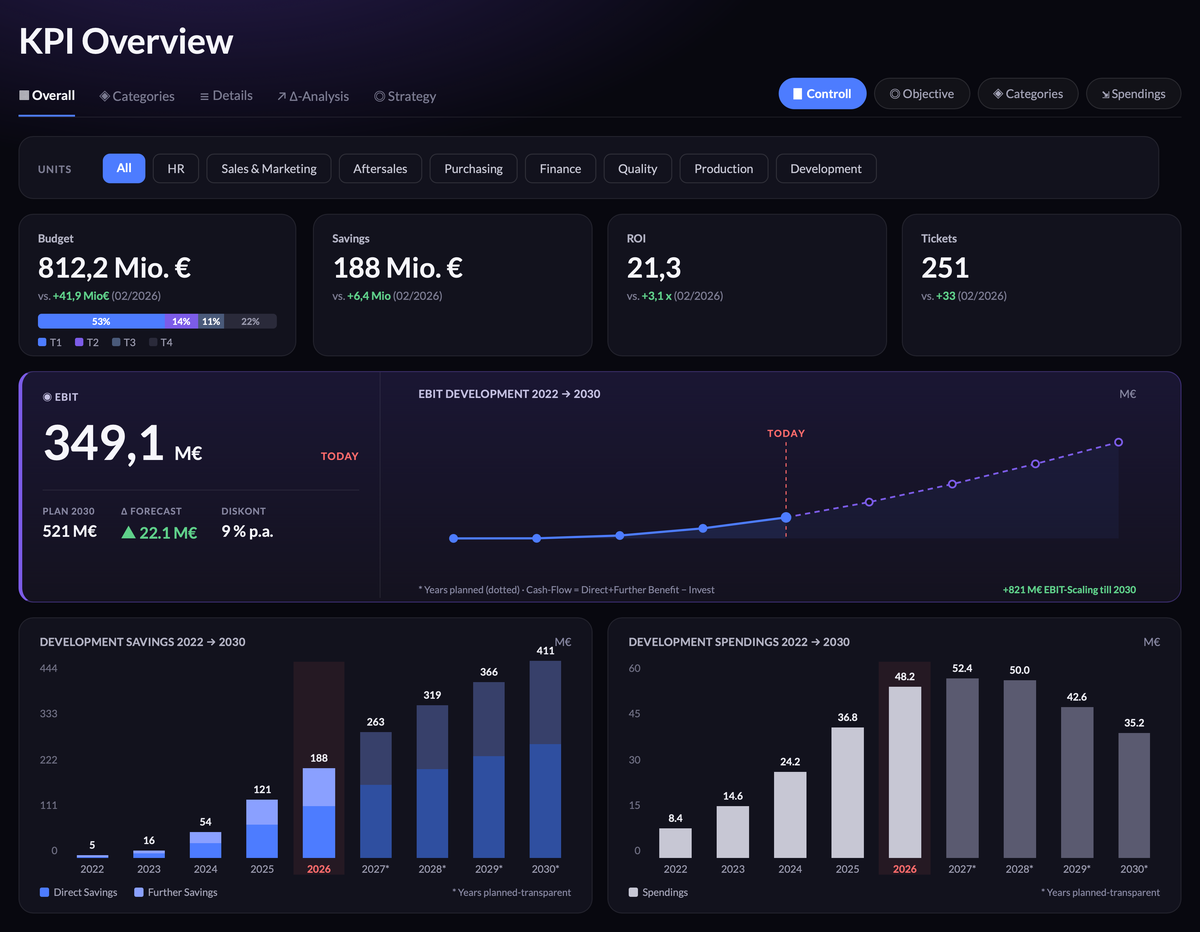Click the 53% T1 budget bar segment

coord(101,321)
